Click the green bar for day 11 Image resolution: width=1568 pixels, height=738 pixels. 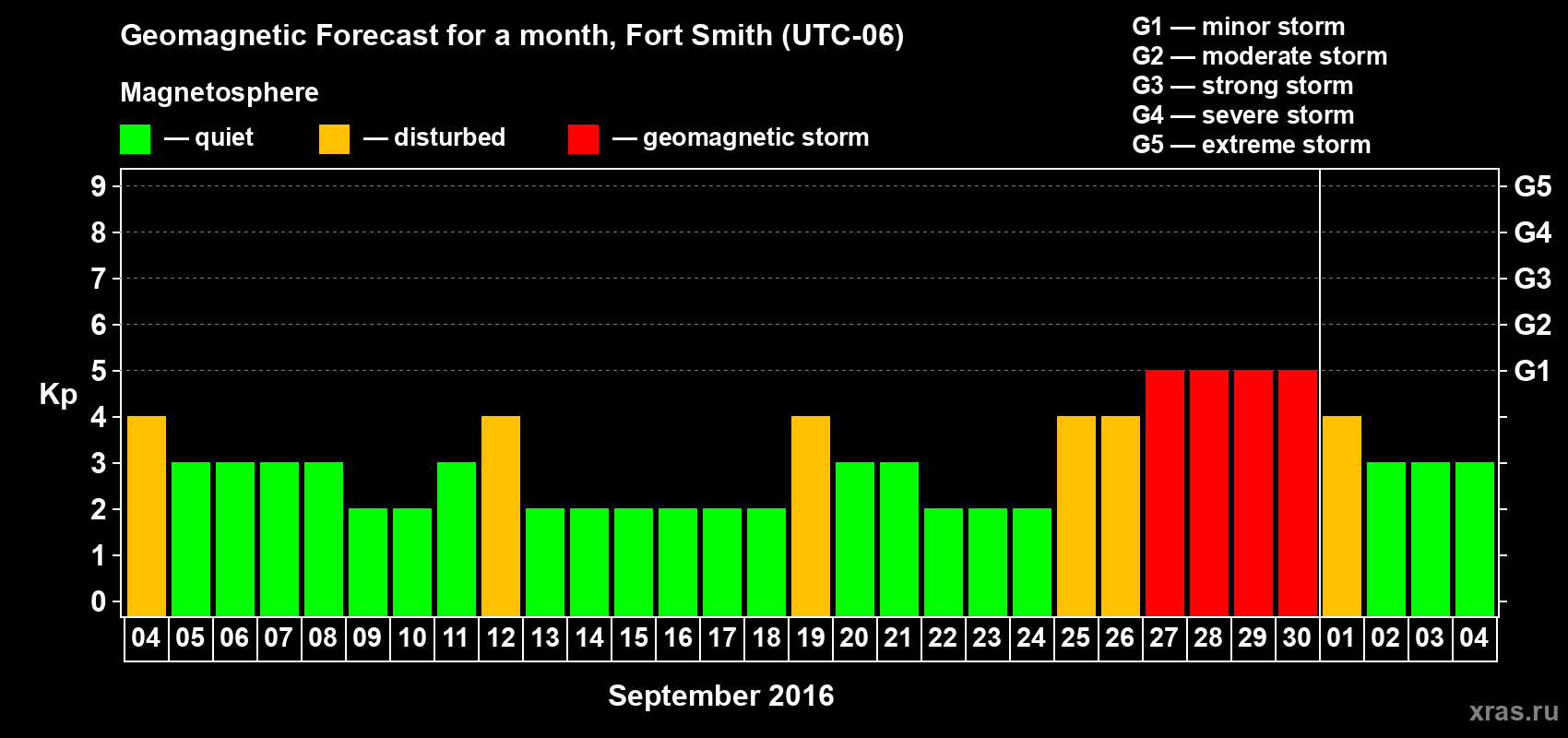click(457, 540)
